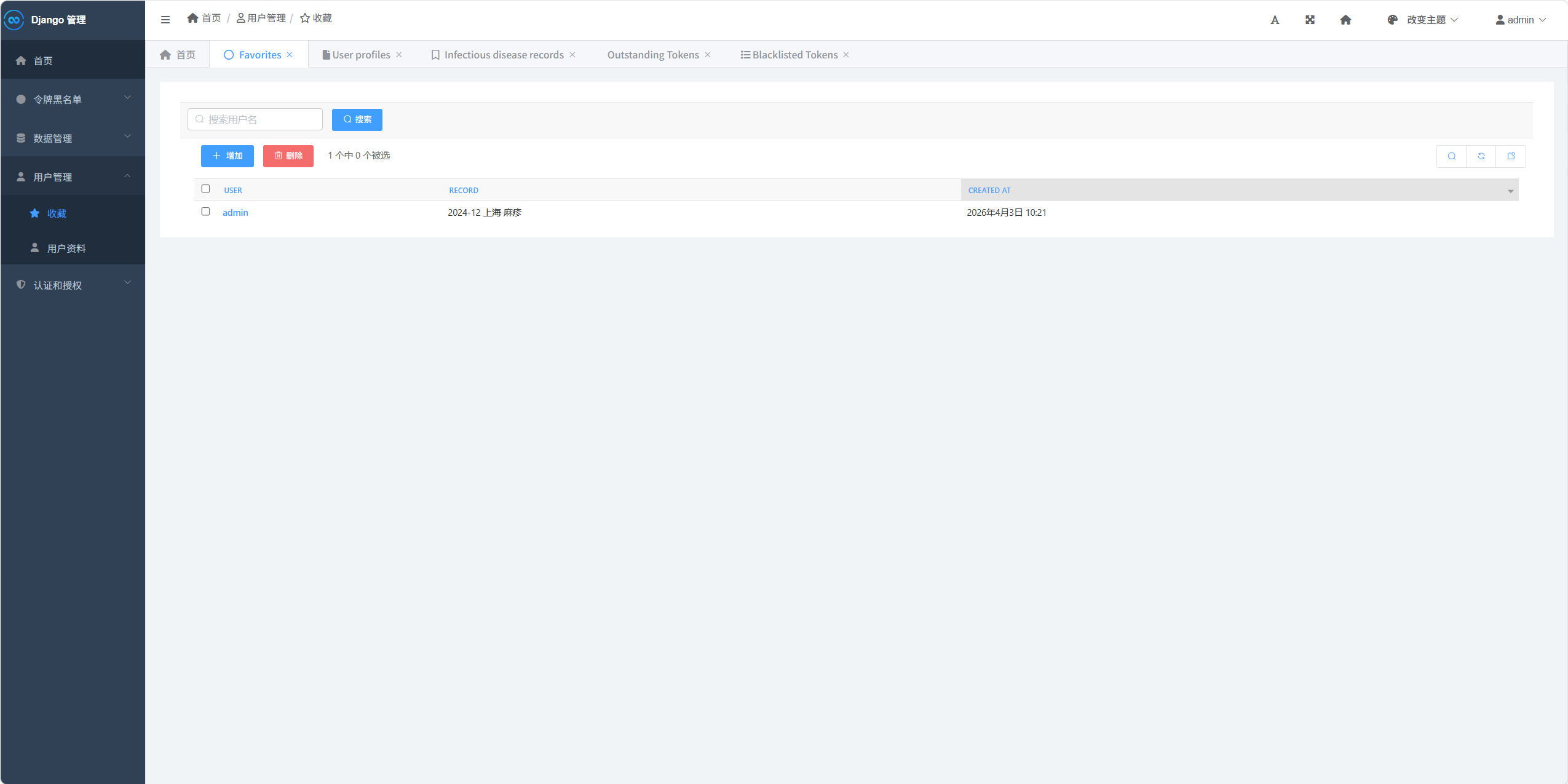
Task: Toggle fullscreen mode icon in header
Action: [1310, 20]
